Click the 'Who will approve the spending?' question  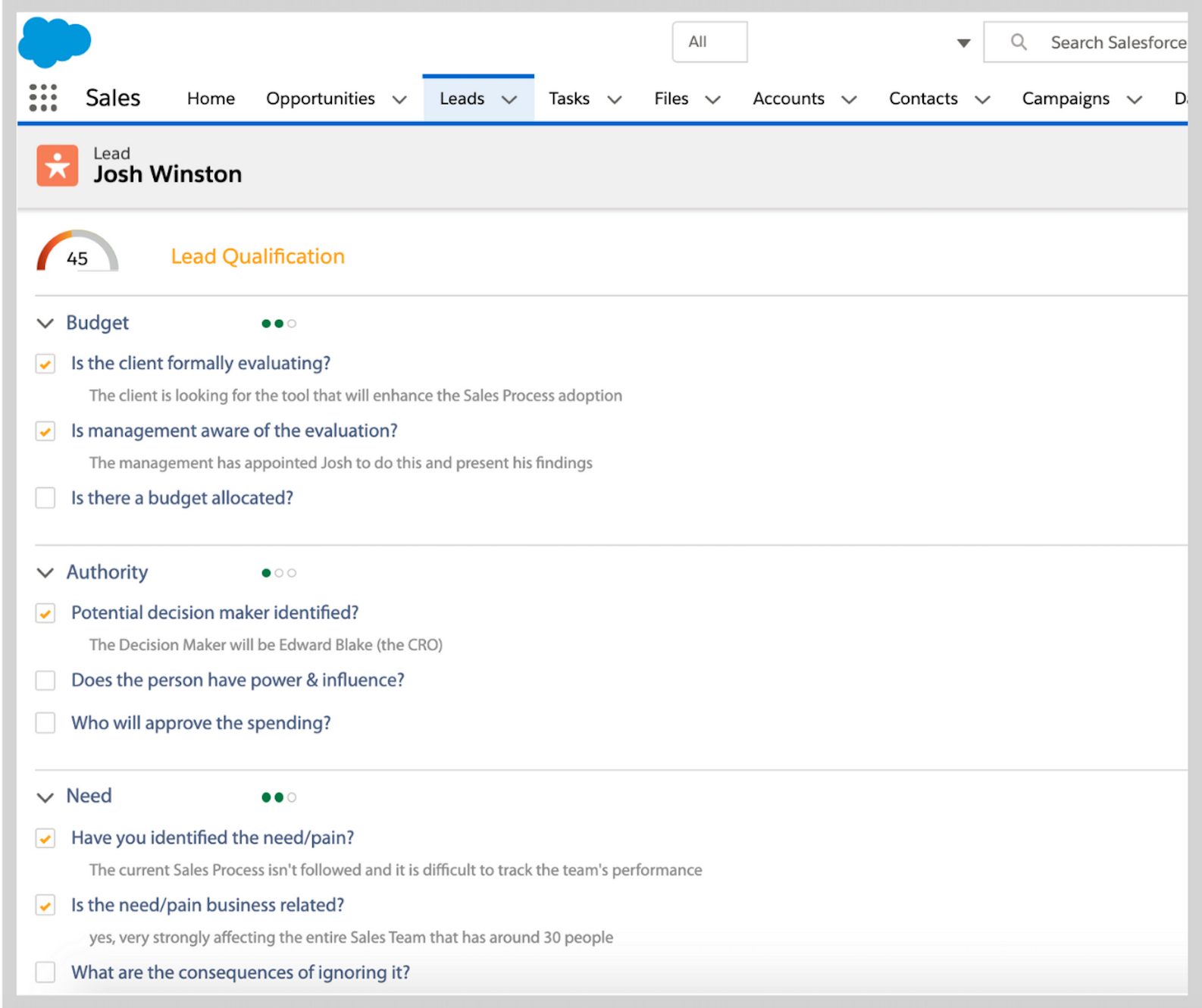click(201, 723)
